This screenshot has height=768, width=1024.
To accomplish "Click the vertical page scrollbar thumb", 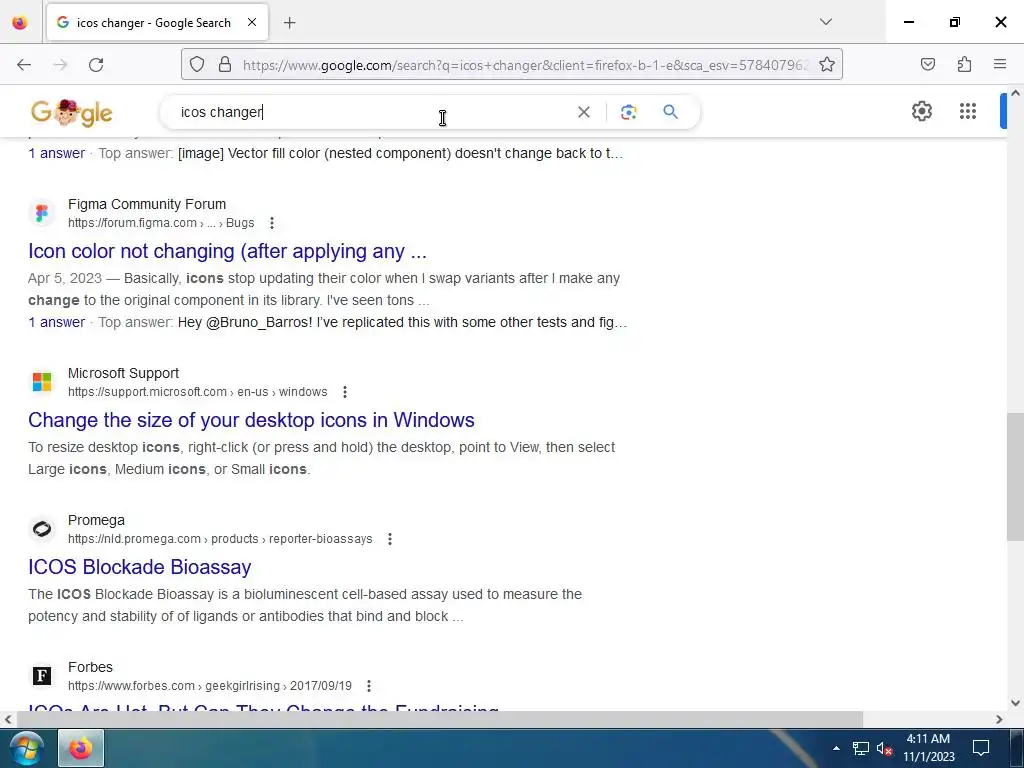I will coord(1015,477).
